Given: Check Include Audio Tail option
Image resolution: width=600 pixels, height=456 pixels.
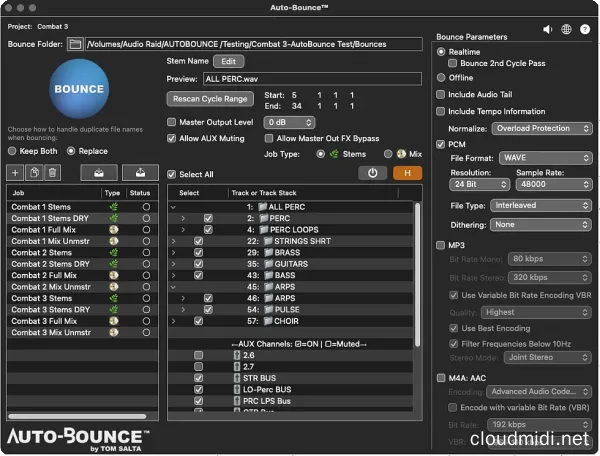Looking at the screenshot, I should point(441,95).
